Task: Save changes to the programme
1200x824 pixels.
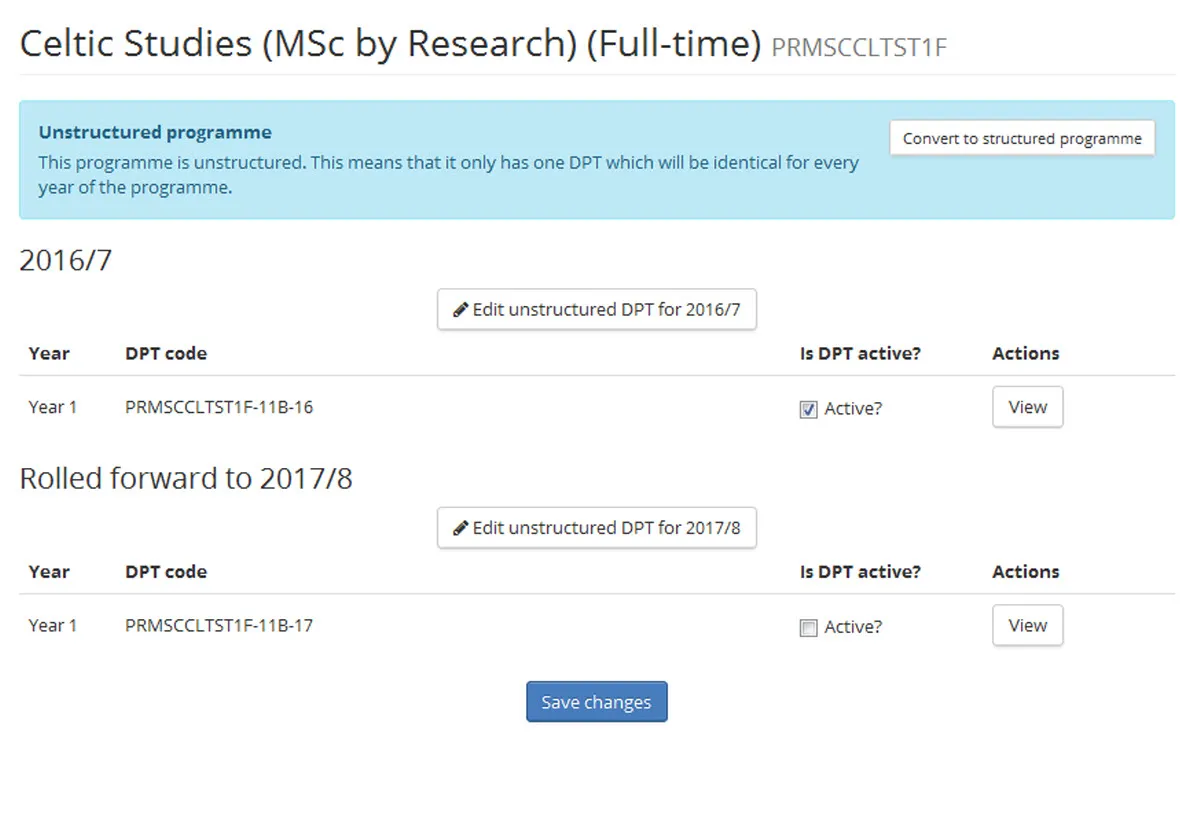Action: [596, 702]
